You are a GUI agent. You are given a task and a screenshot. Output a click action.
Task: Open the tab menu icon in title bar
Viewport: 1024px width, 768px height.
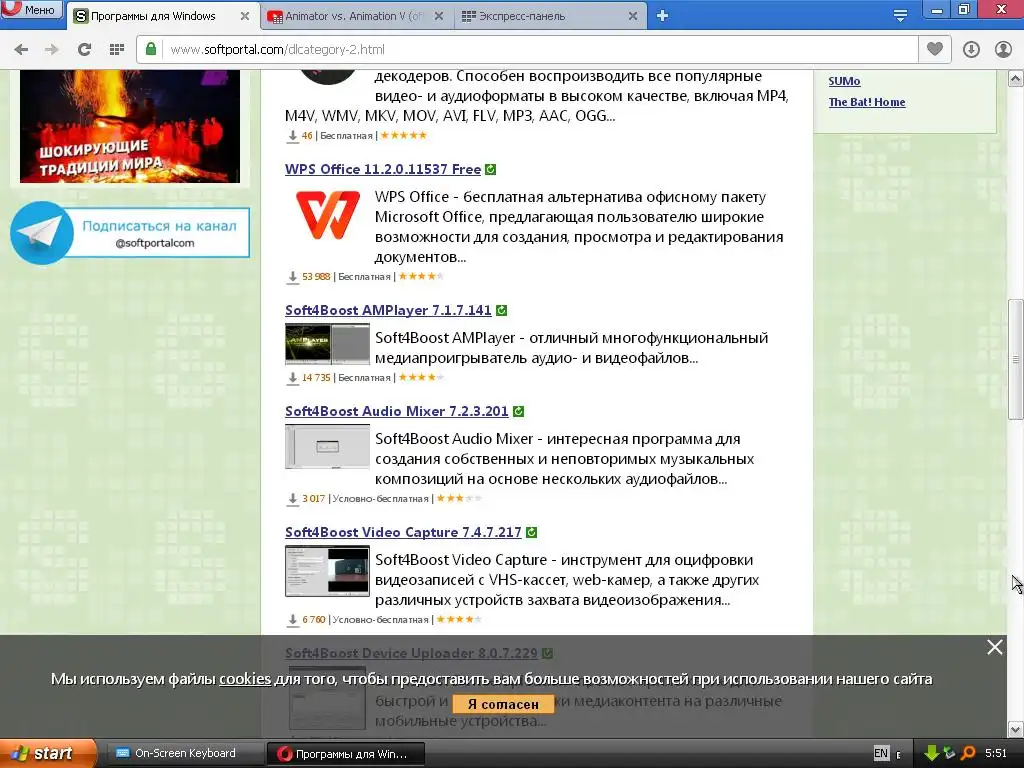[x=900, y=15]
